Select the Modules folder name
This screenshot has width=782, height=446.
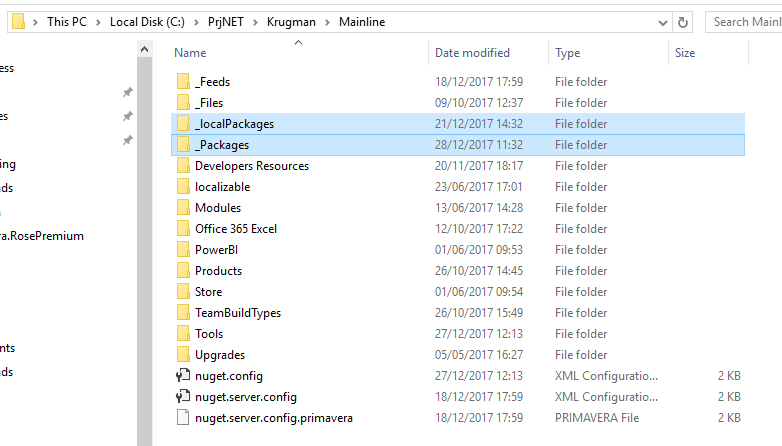[x=218, y=208]
